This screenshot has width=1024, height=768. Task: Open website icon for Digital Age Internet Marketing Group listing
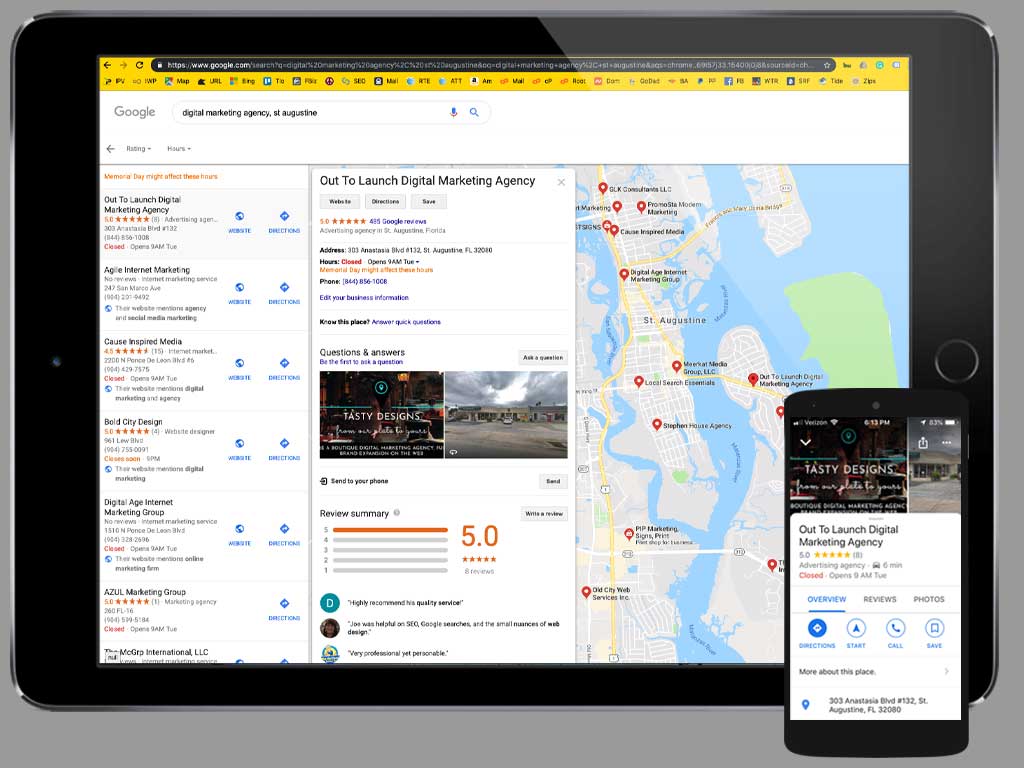click(x=240, y=529)
